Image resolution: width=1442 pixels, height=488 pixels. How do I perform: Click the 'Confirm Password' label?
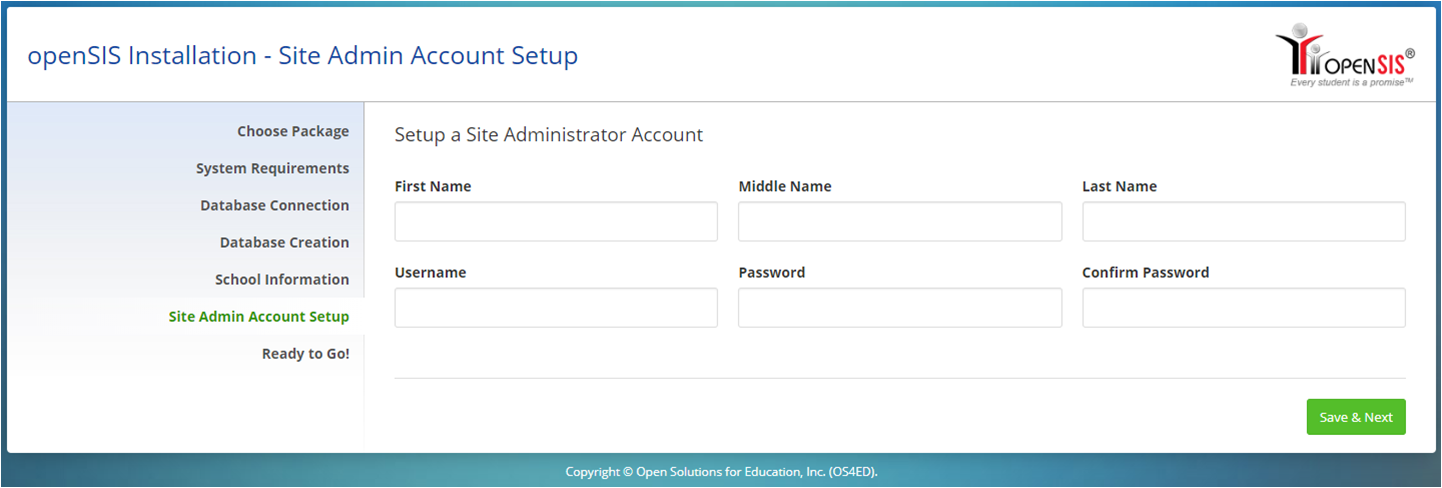tap(1146, 272)
